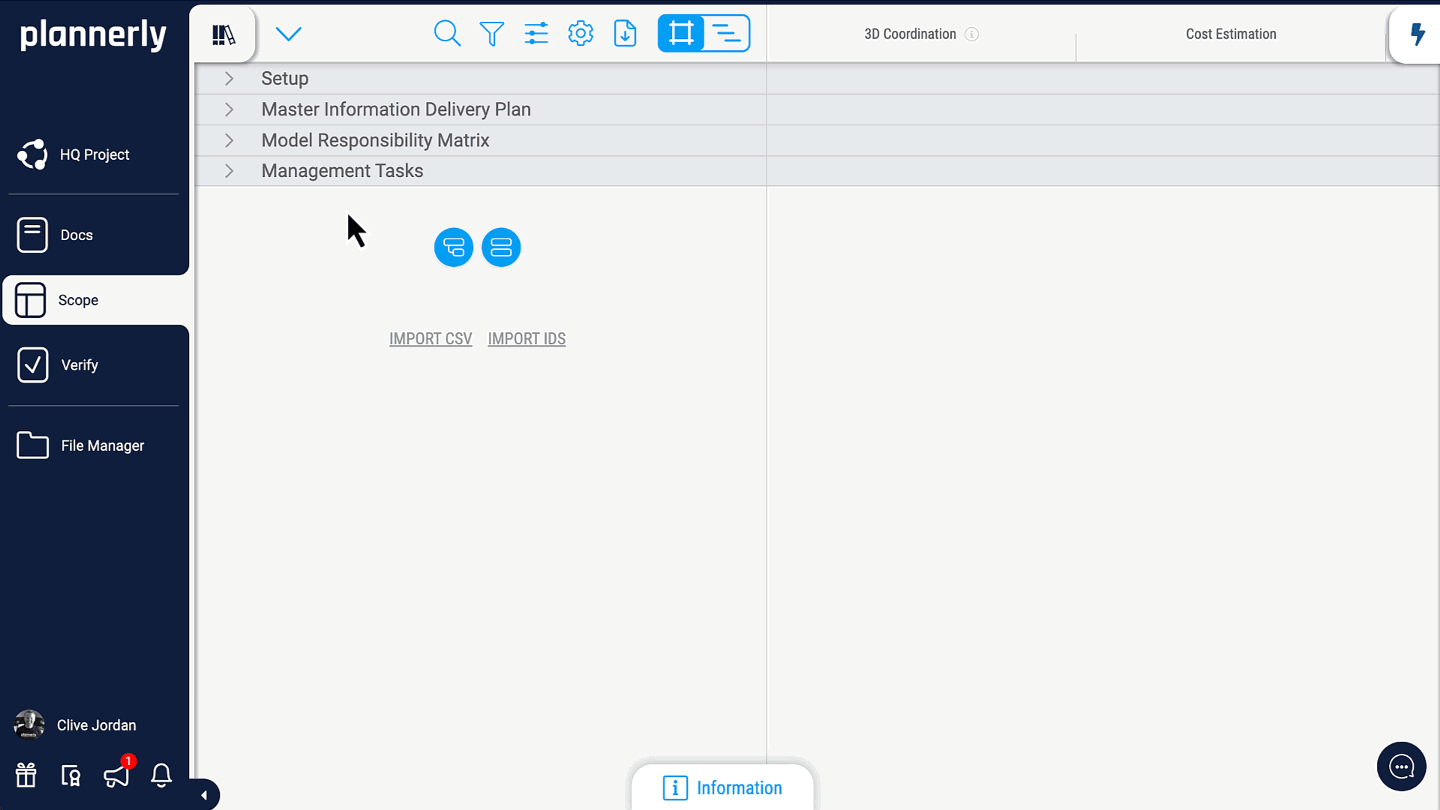The image size is (1440, 810).
Task: Select the 3D Coordination column header
Action: [x=910, y=34]
